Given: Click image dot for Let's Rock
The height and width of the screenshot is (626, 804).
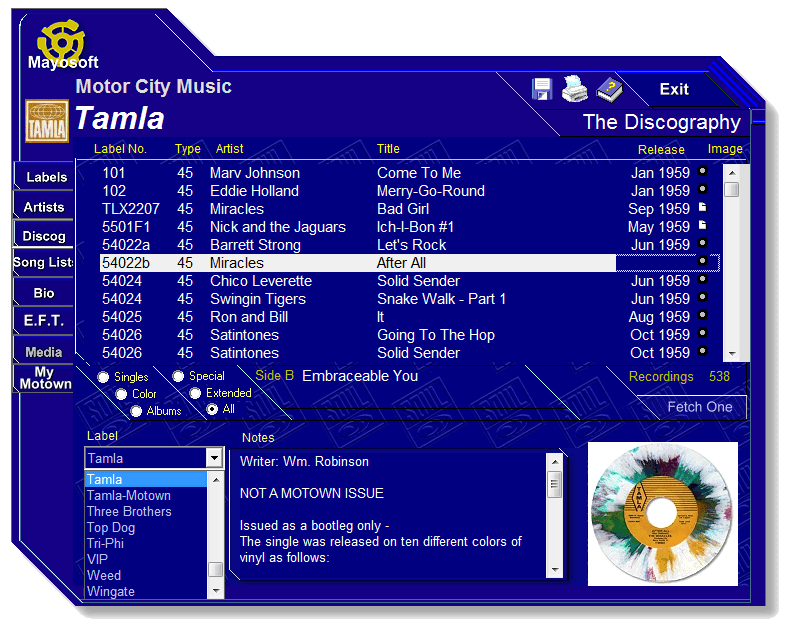Looking at the screenshot, I should pyautogui.click(x=702, y=243).
